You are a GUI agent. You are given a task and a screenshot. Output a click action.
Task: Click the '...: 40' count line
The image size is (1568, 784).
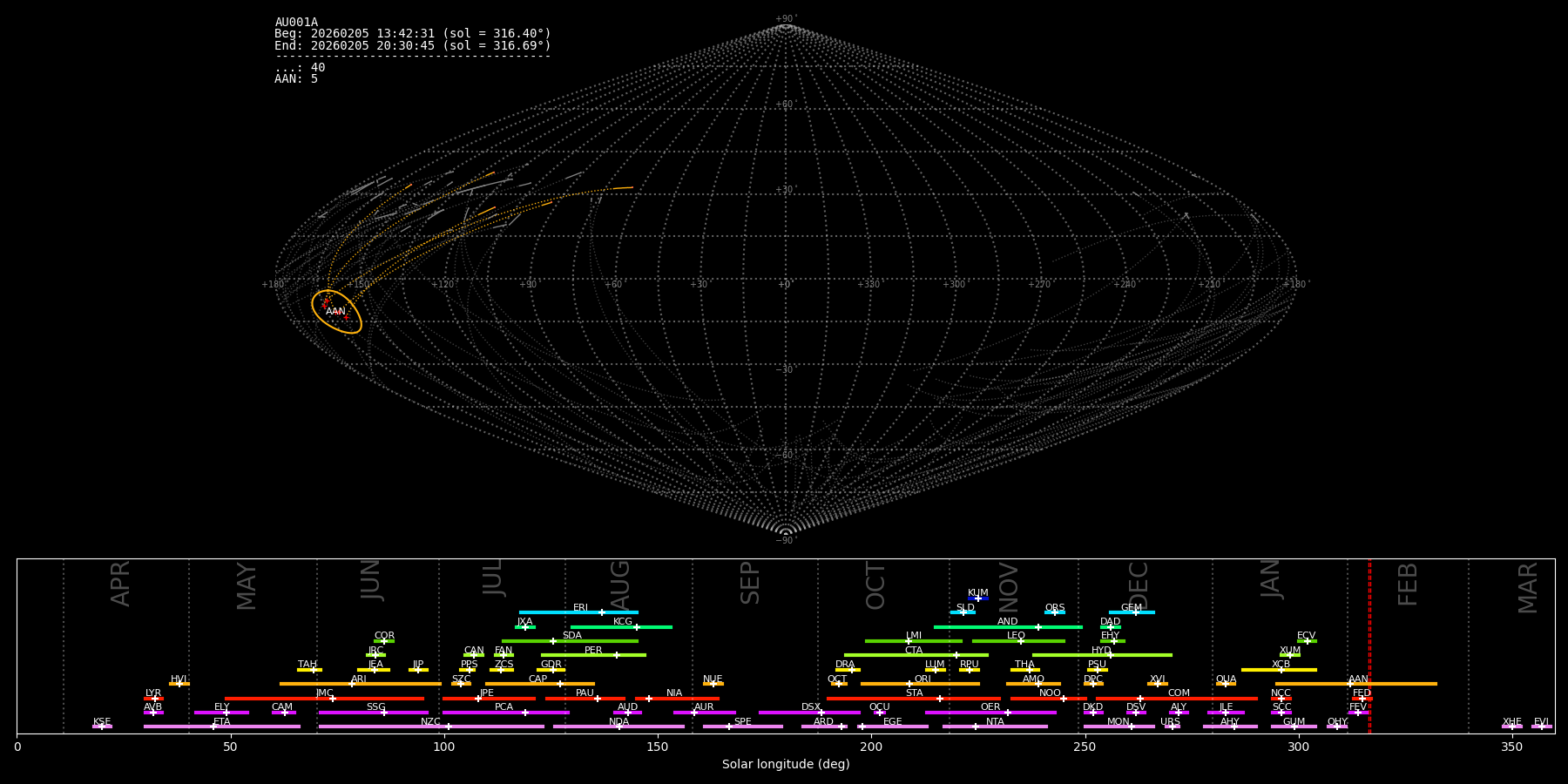tap(300, 68)
